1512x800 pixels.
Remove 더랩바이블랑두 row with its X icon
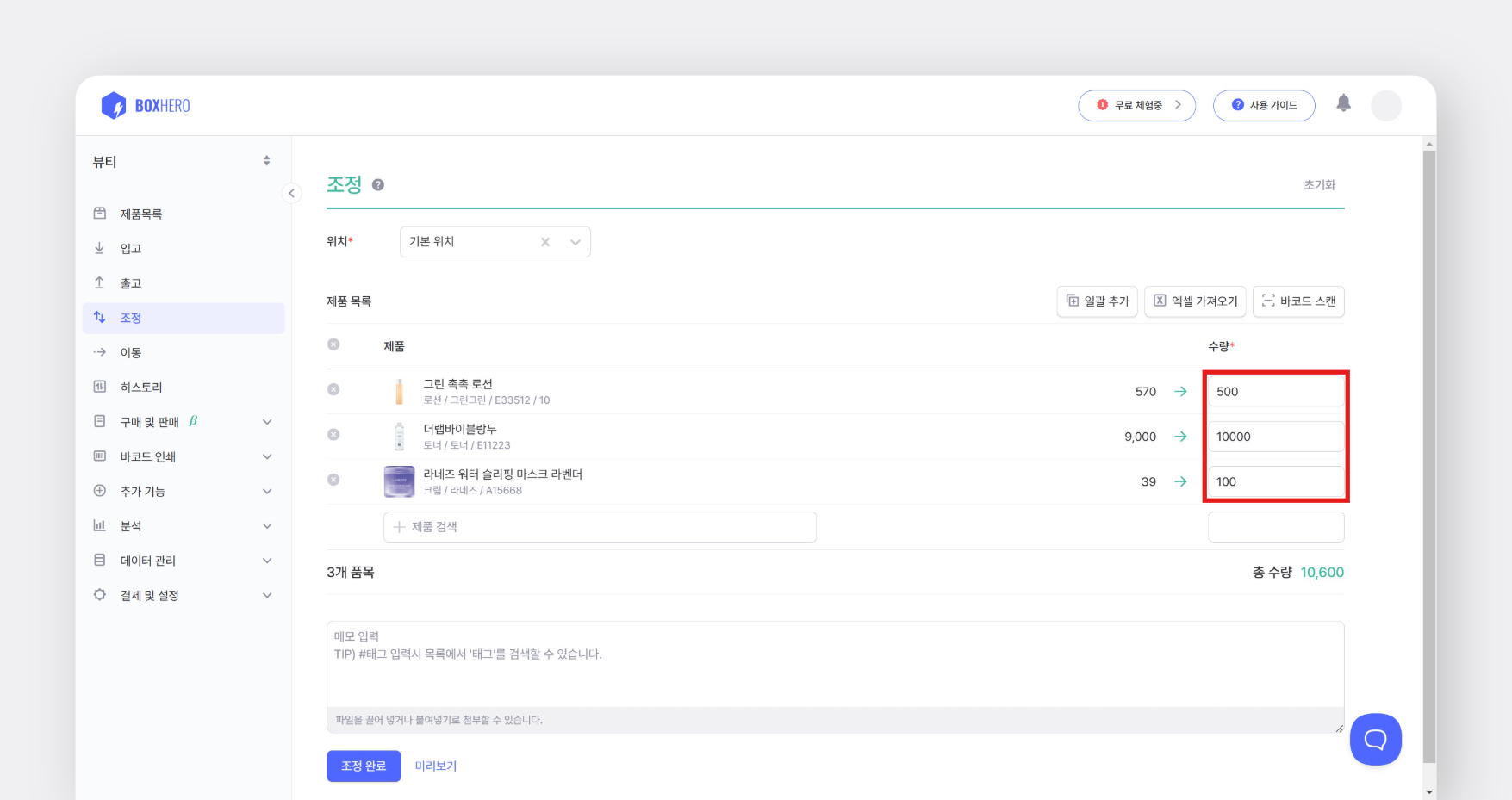point(333,435)
